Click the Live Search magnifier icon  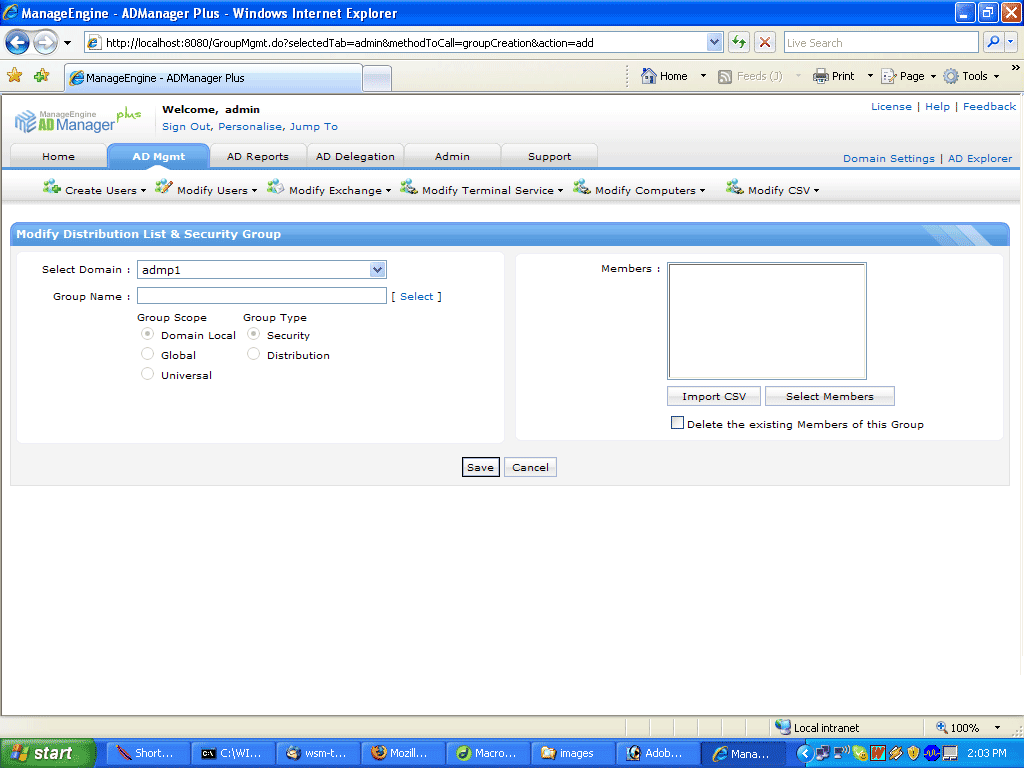click(x=993, y=42)
